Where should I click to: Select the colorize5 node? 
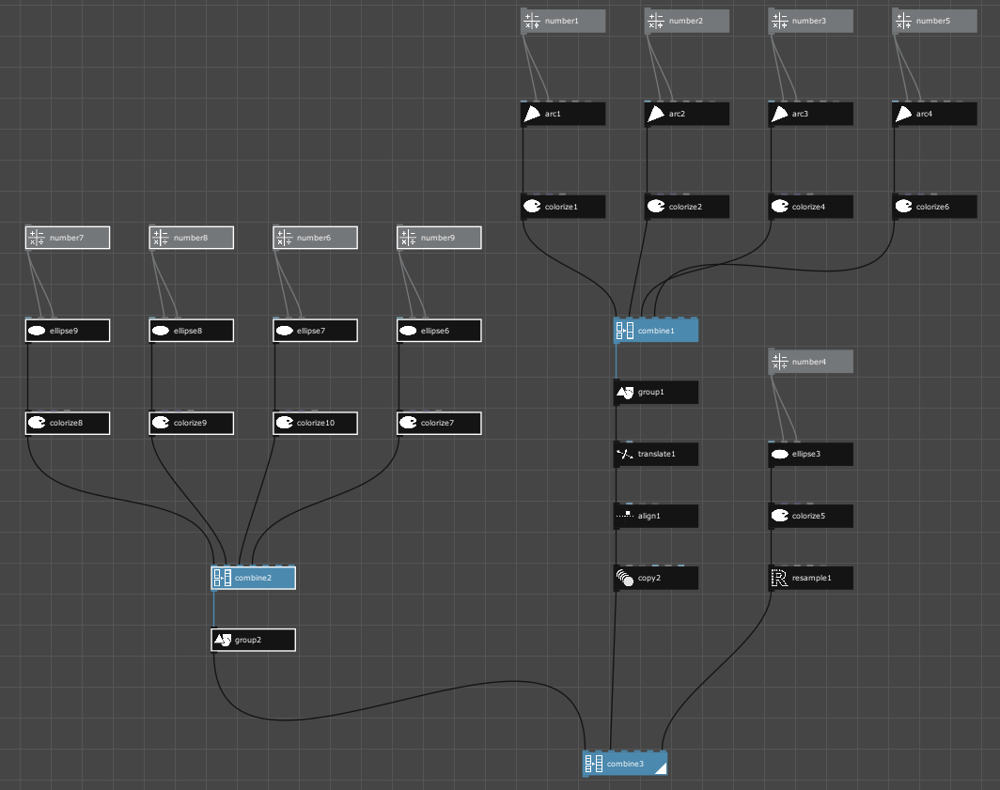[810, 516]
